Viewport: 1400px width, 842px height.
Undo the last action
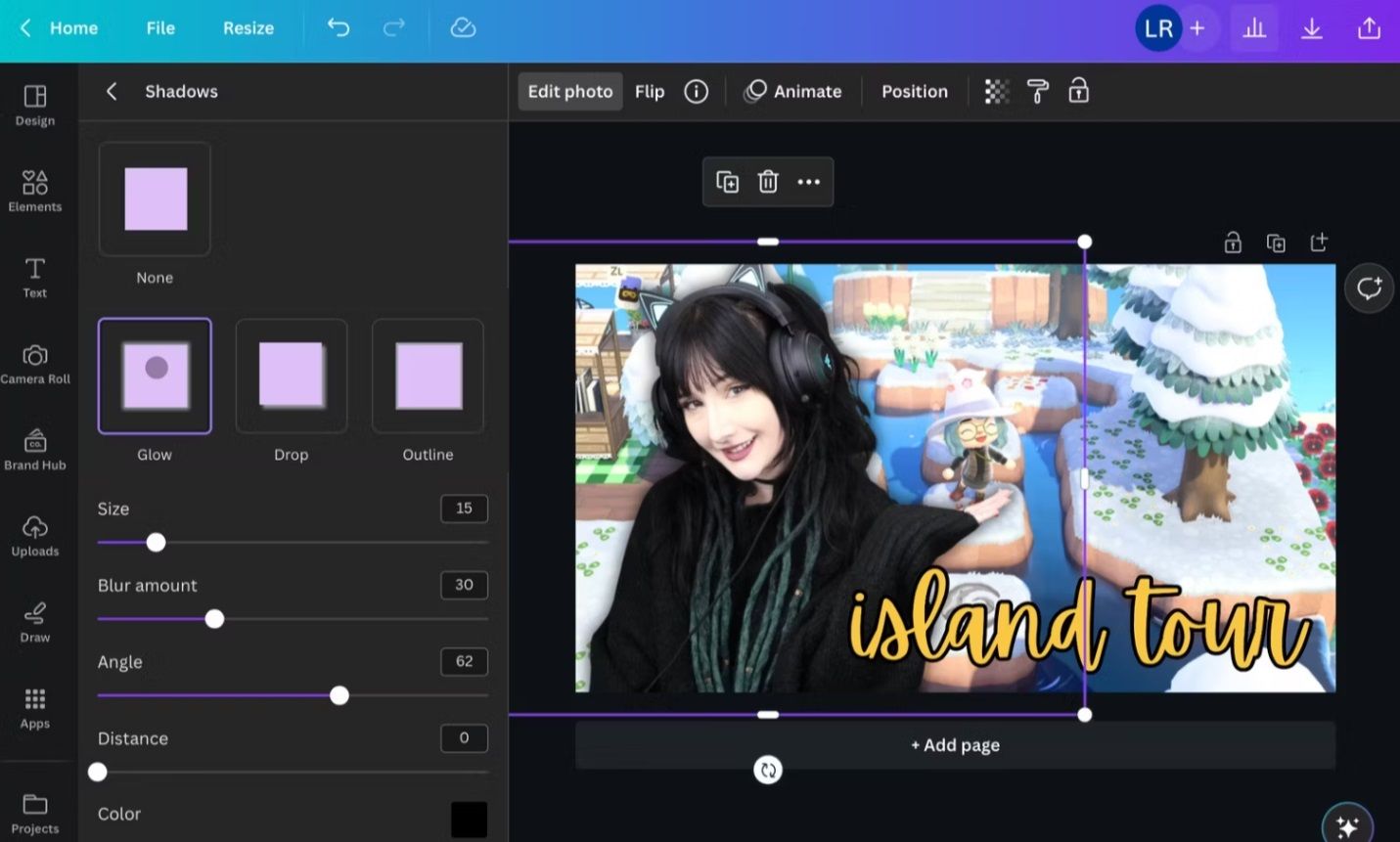tap(339, 28)
